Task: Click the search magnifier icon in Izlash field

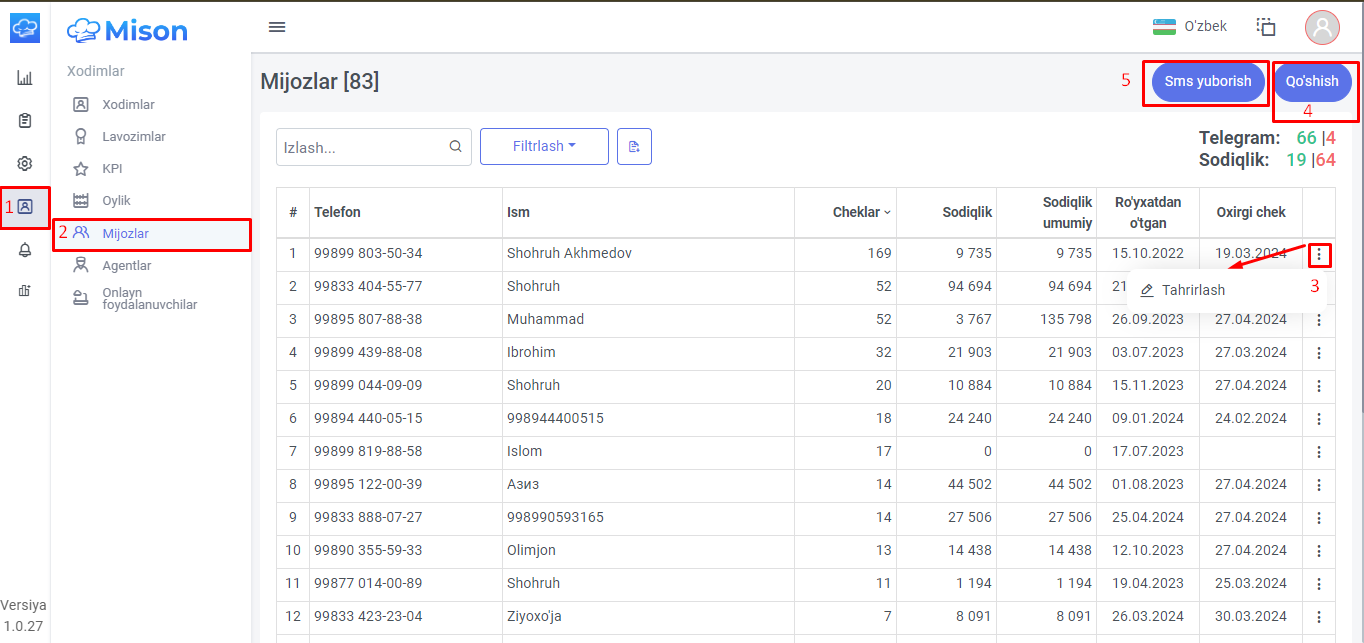Action: [x=455, y=146]
